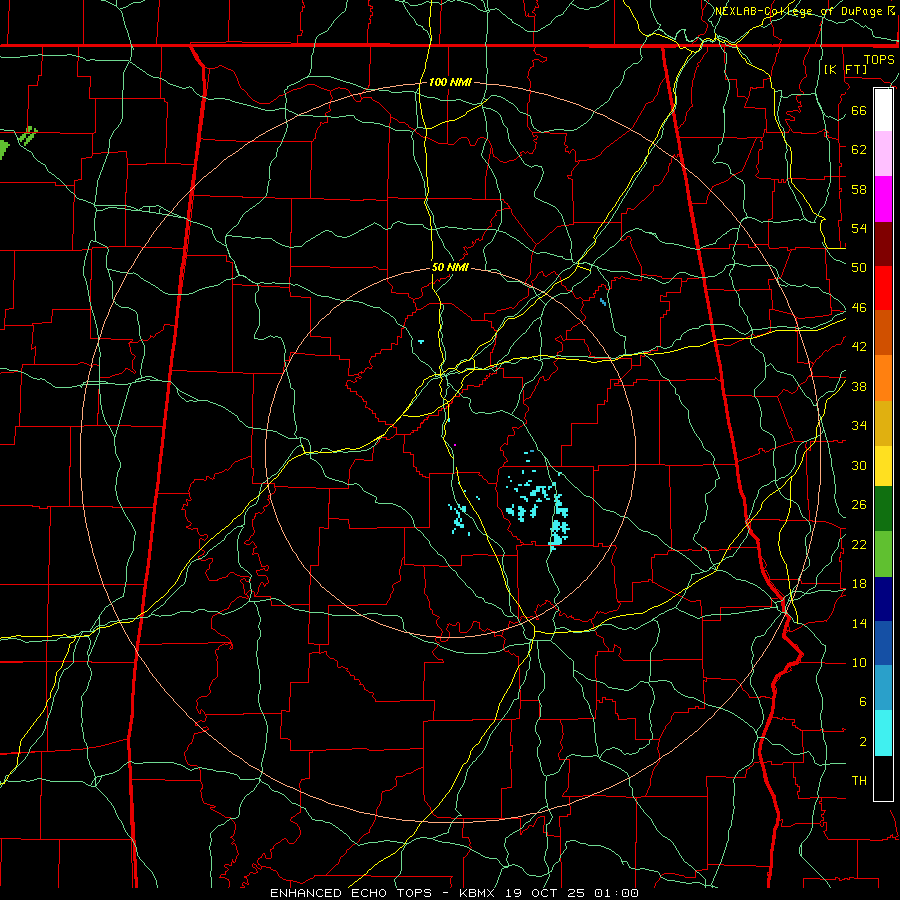Image resolution: width=900 pixels, height=900 pixels.
Task: Click the "50 NMI" range ring label
Action: coord(450,267)
